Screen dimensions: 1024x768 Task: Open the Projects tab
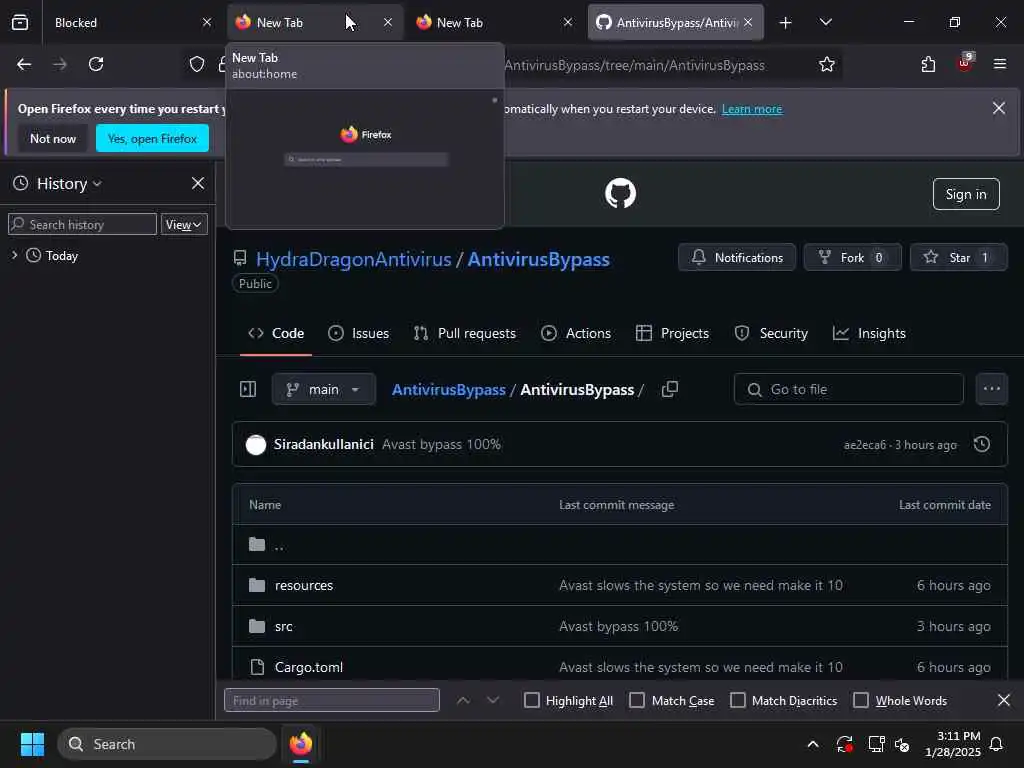pos(672,333)
